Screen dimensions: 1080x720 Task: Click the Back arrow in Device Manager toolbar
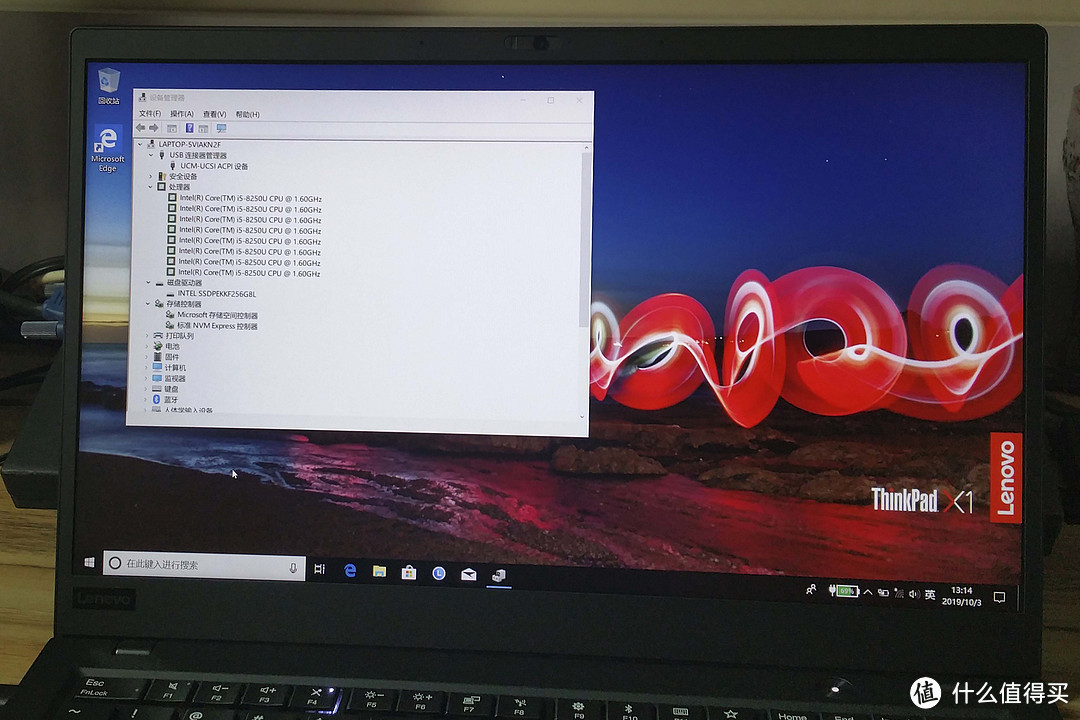(141, 128)
